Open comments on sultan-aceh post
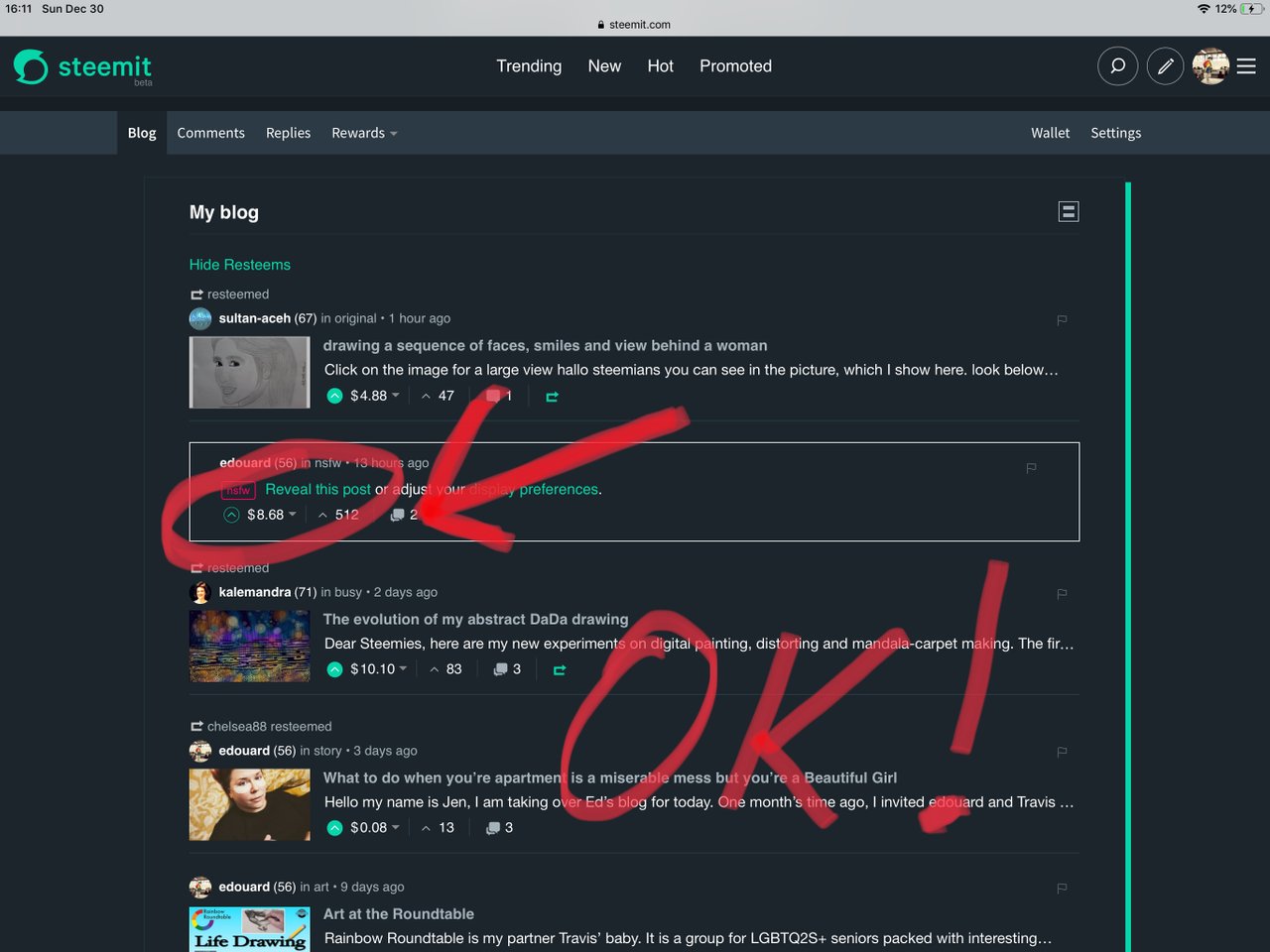Viewport: 1270px width, 952px height. pyautogui.click(x=499, y=396)
